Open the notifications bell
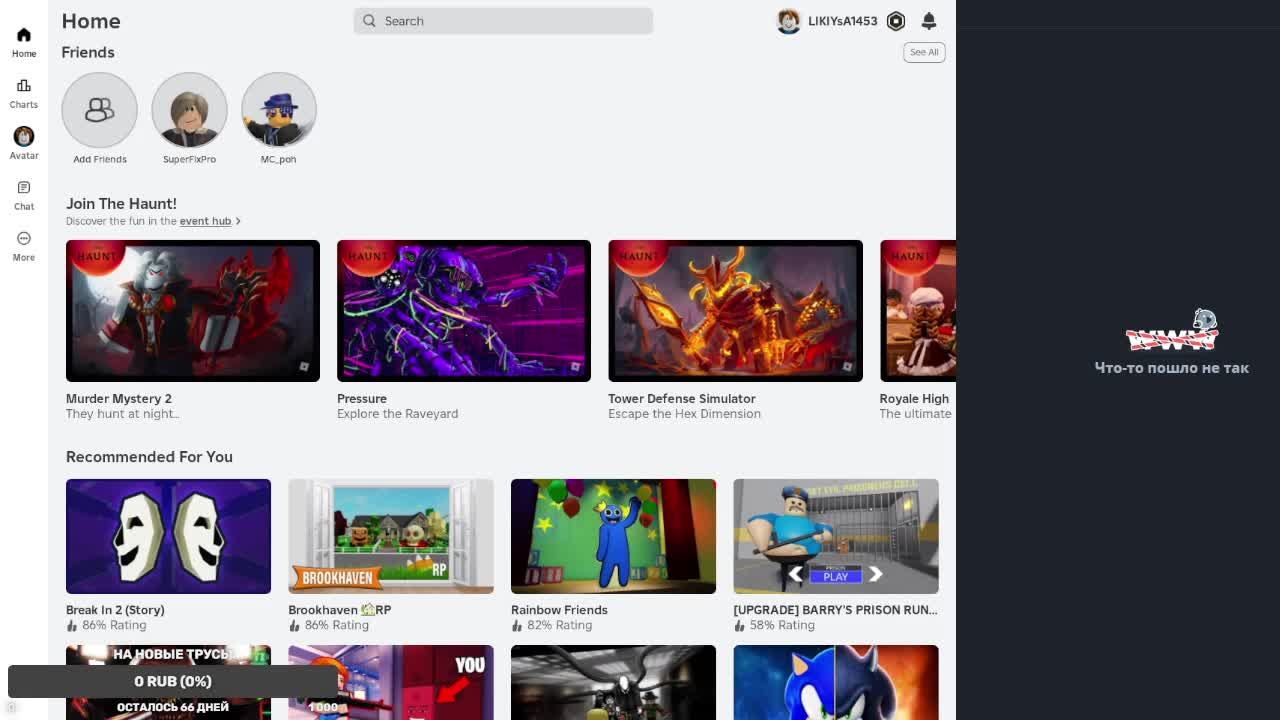Screen dimensions: 1280x720 (929, 21)
